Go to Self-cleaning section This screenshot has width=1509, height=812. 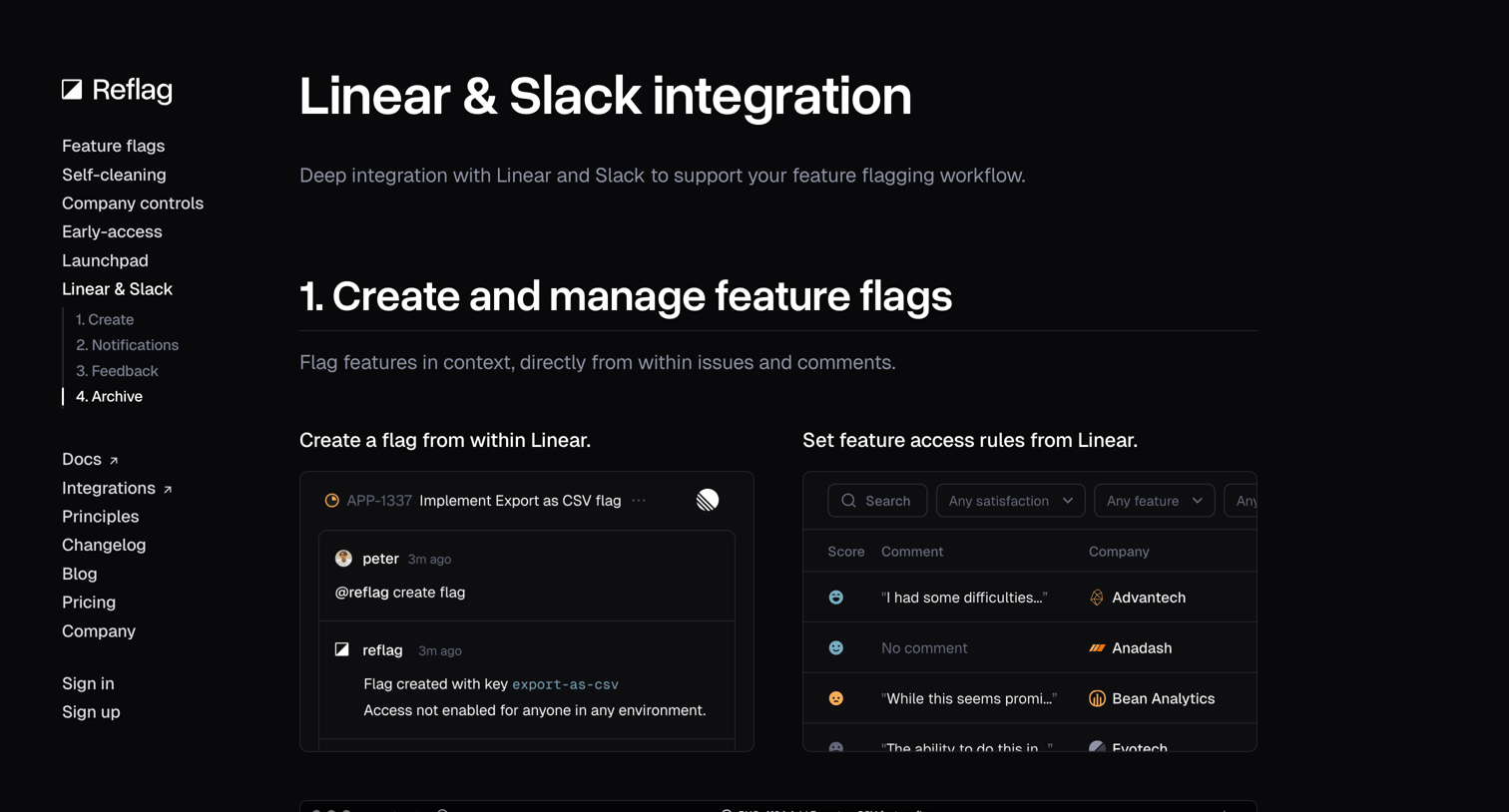click(114, 175)
